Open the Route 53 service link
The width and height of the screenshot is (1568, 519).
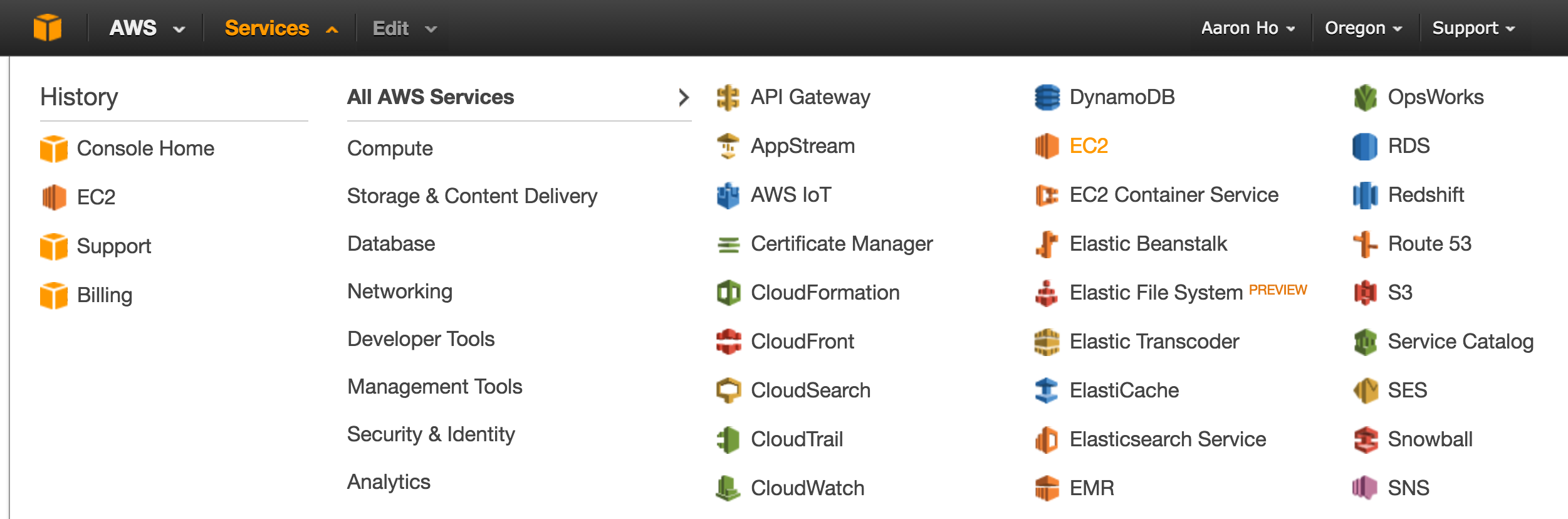tap(1429, 244)
